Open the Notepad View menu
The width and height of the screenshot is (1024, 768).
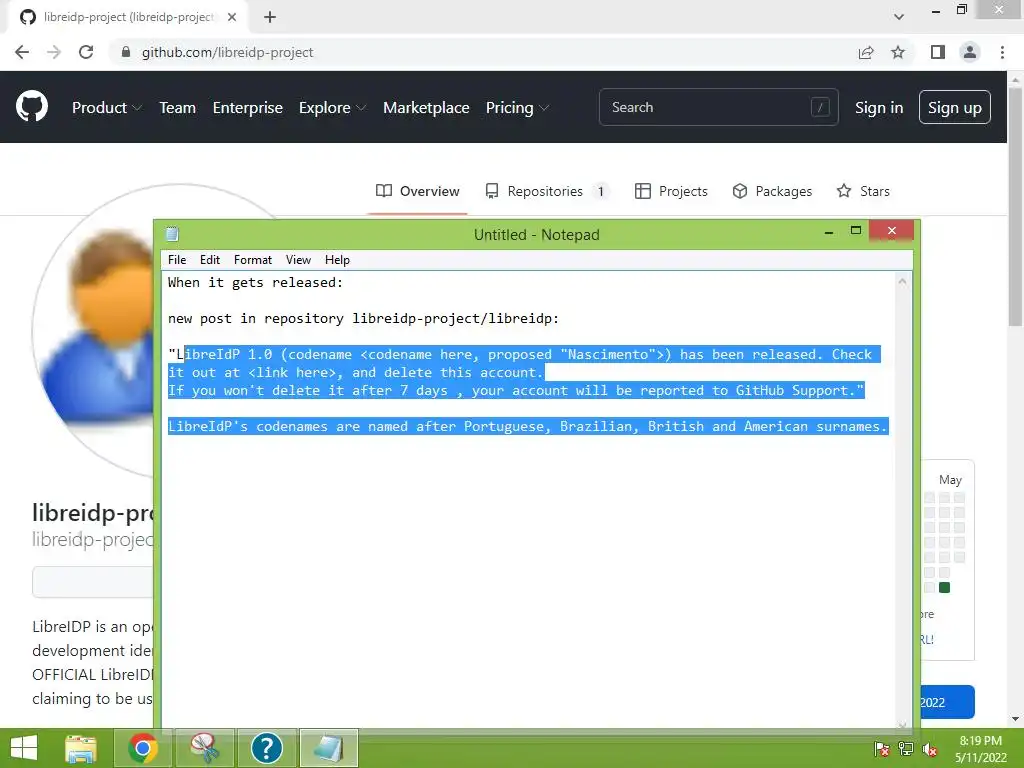pos(298,260)
